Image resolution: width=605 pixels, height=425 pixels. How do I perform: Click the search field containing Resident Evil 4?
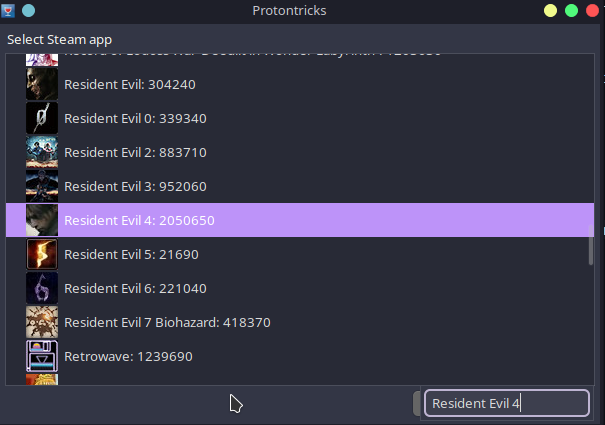(x=507, y=403)
